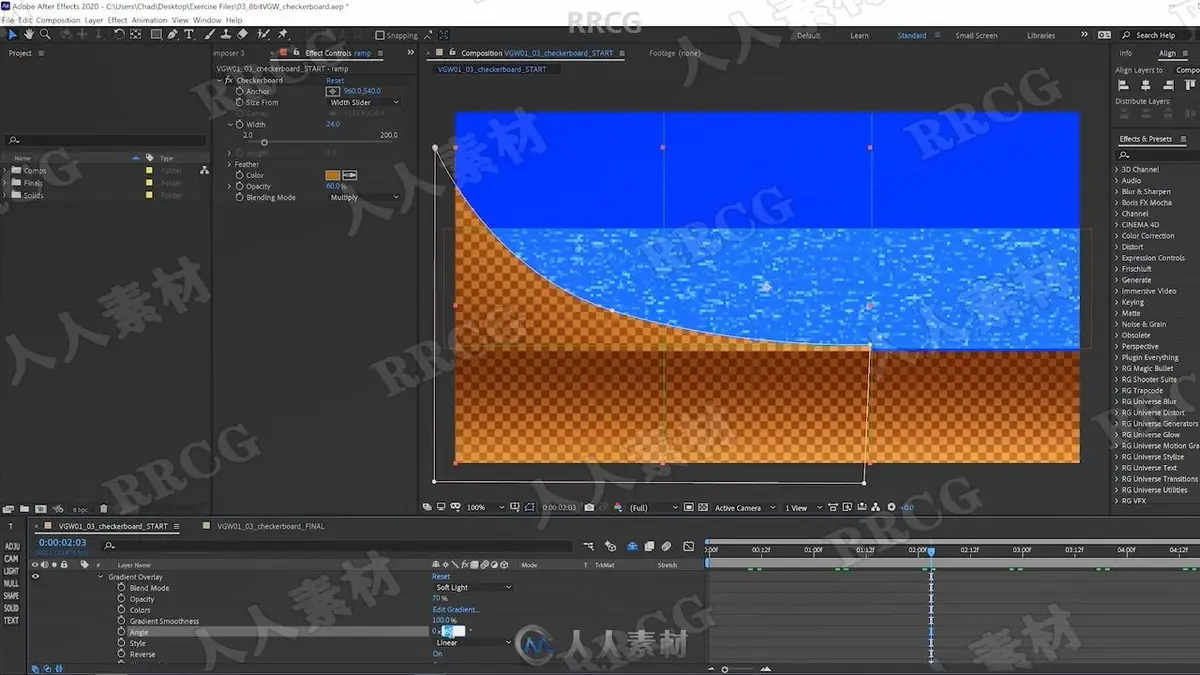Reset the Checkerboard effect

tap(335, 80)
